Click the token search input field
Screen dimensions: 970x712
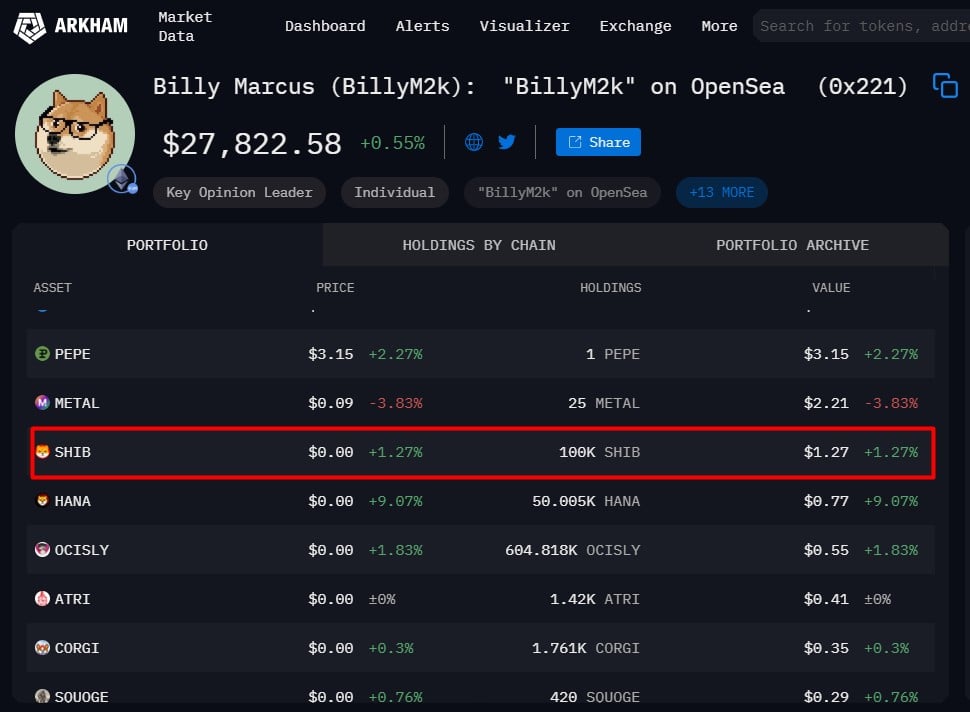[860, 26]
